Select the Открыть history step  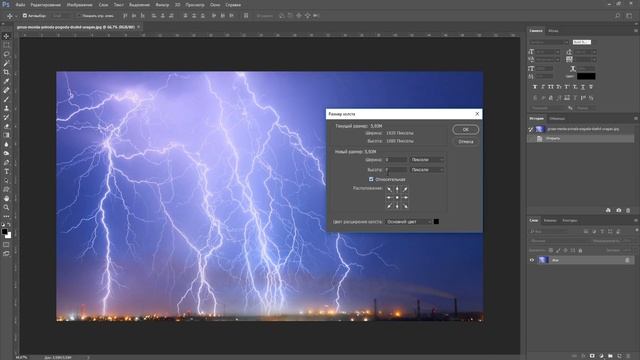point(580,138)
